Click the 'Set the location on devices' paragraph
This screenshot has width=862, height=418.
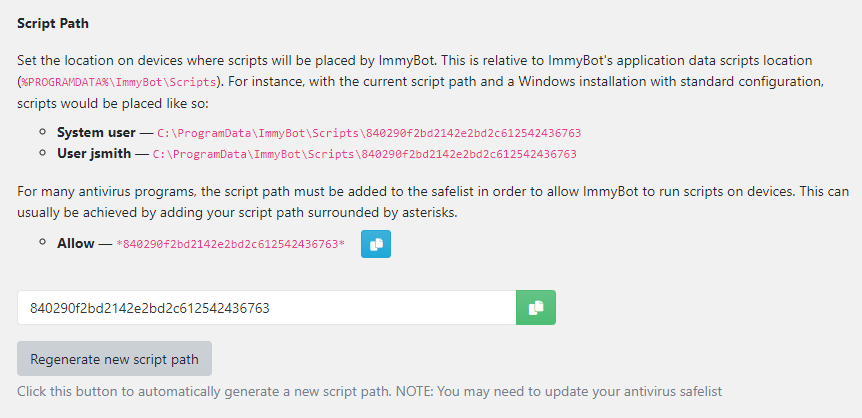coord(400,61)
